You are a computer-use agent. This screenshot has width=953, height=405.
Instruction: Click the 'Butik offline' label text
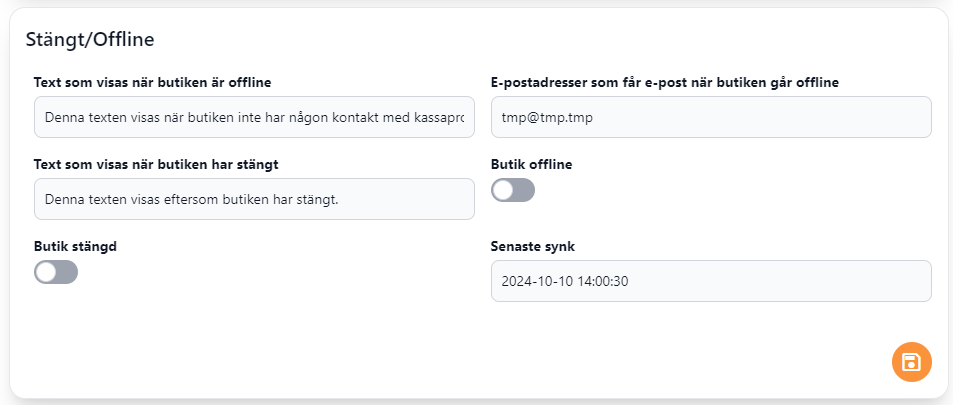click(532, 164)
